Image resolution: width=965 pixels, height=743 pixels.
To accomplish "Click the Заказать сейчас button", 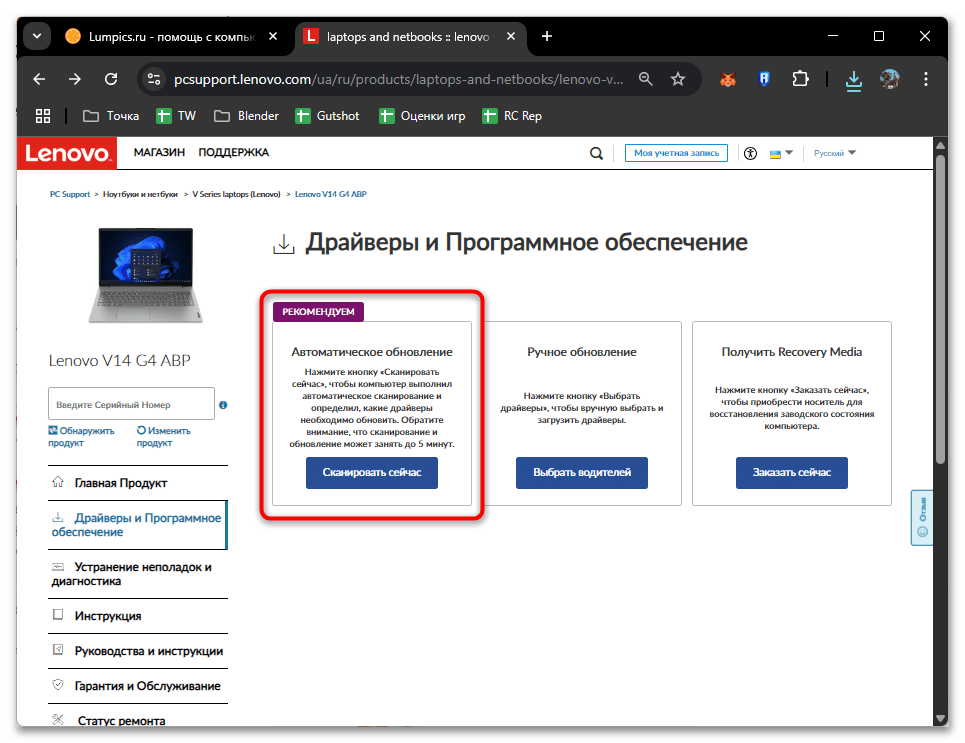I will (x=791, y=473).
